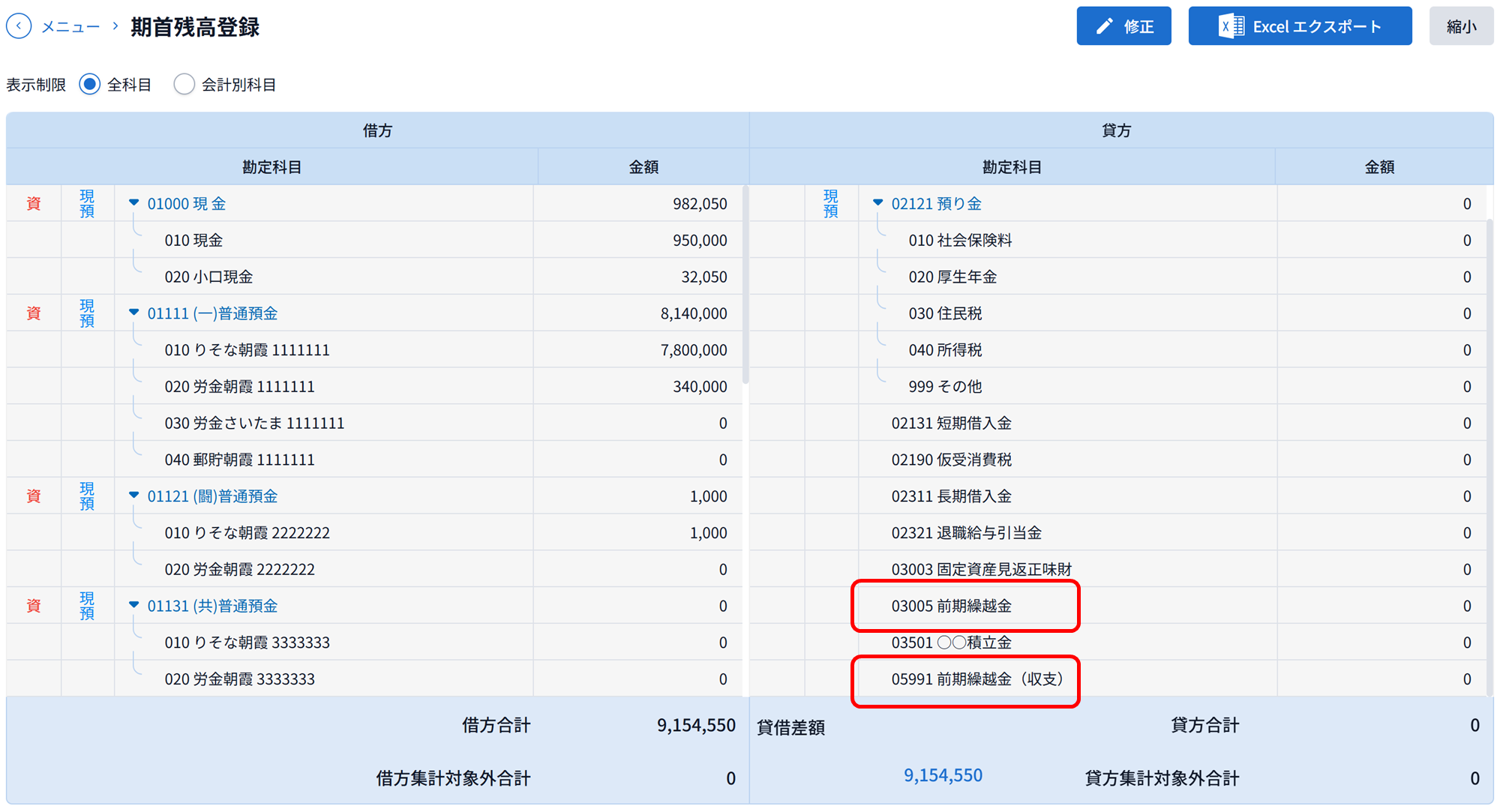This screenshot has width=1500, height=812.
Task: Select the 010 りそな朝霞 1111111 row
Action: pyautogui.click(x=374, y=349)
